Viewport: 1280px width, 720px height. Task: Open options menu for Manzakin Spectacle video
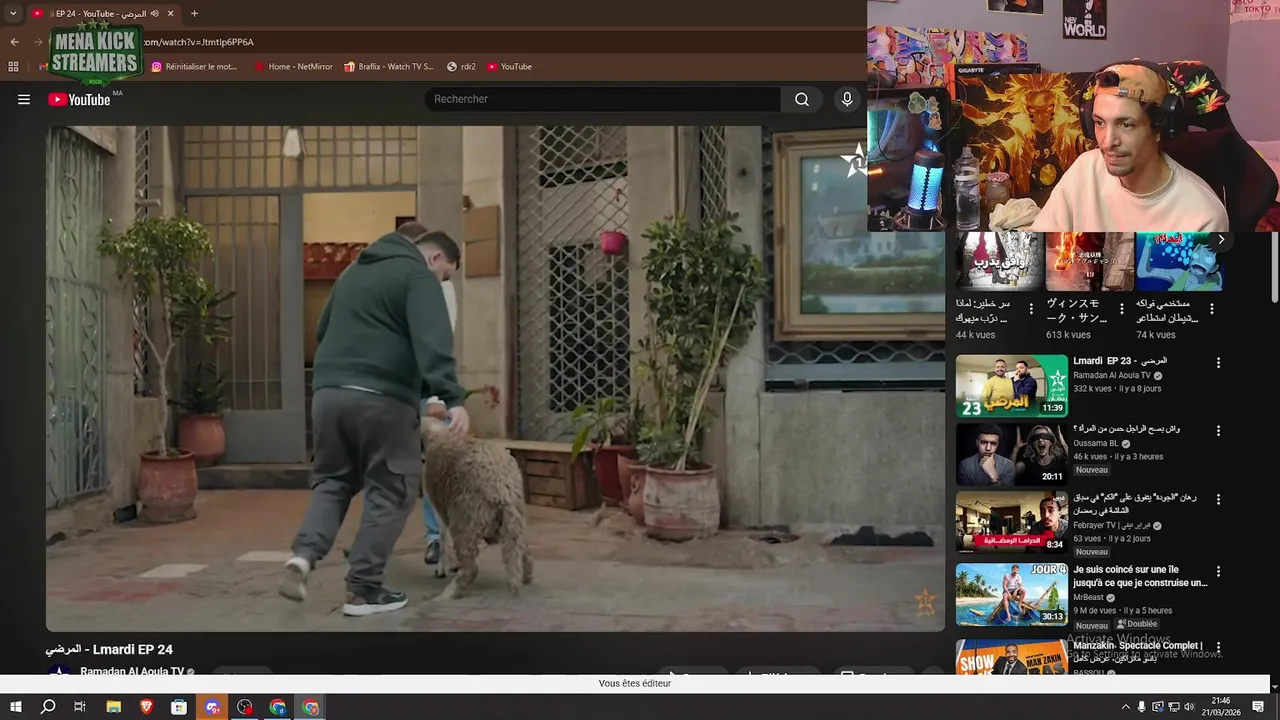pos(1218,648)
